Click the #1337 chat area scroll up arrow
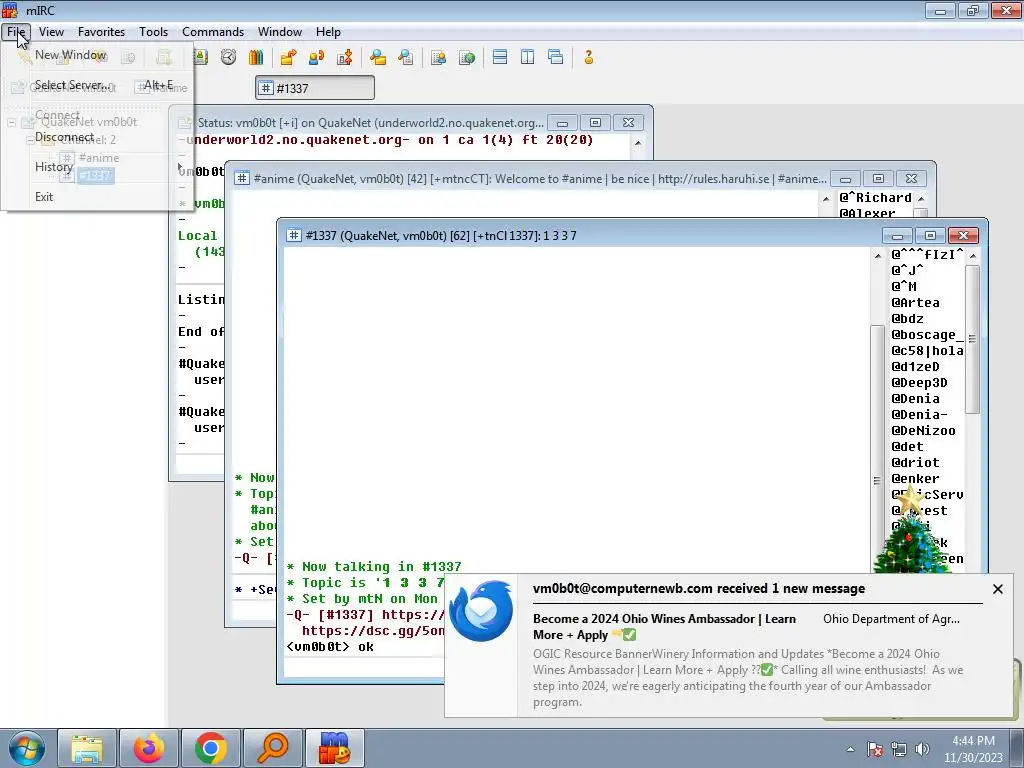 [878, 255]
